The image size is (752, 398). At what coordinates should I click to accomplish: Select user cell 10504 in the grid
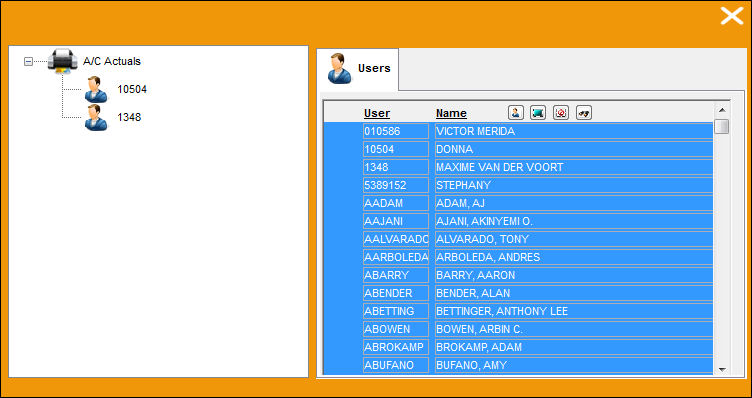tap(396, 149)
